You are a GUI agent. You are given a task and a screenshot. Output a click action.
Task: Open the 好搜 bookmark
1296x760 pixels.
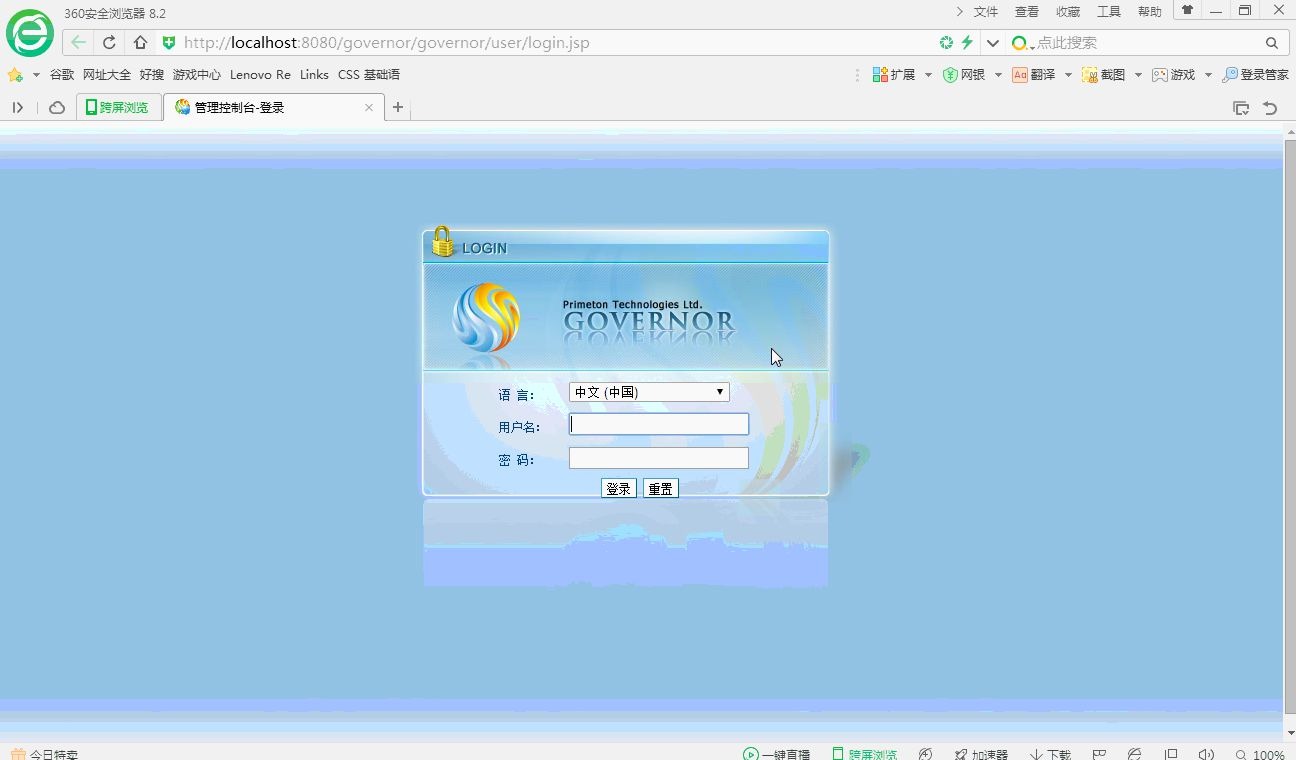point(152,75)
